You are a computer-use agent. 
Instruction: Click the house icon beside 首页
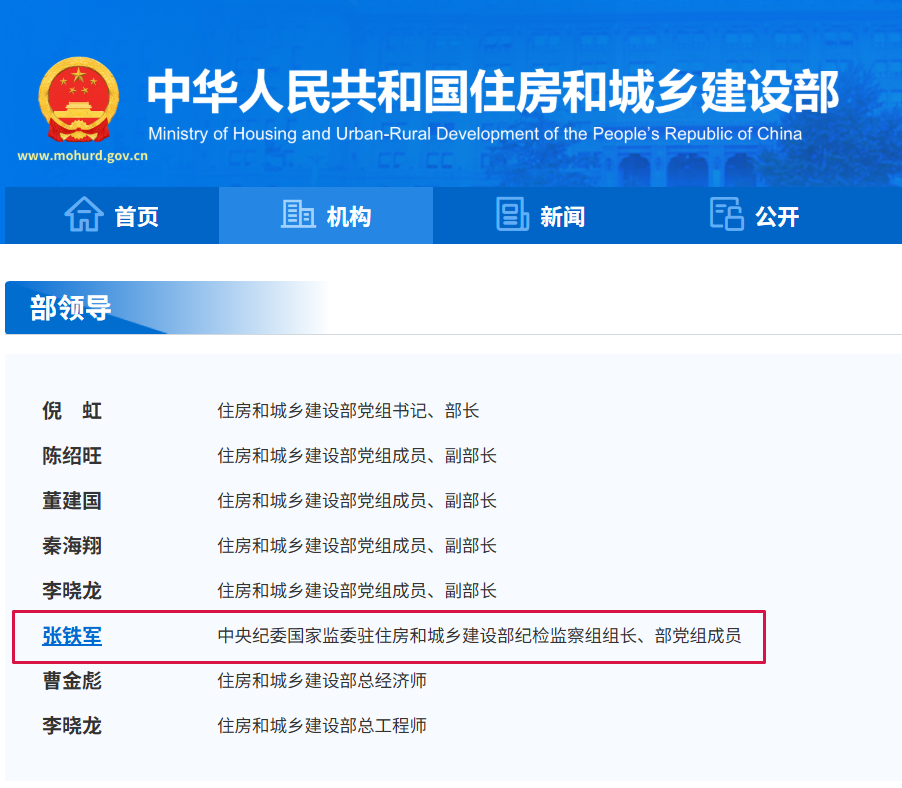[x=84, y=215]
